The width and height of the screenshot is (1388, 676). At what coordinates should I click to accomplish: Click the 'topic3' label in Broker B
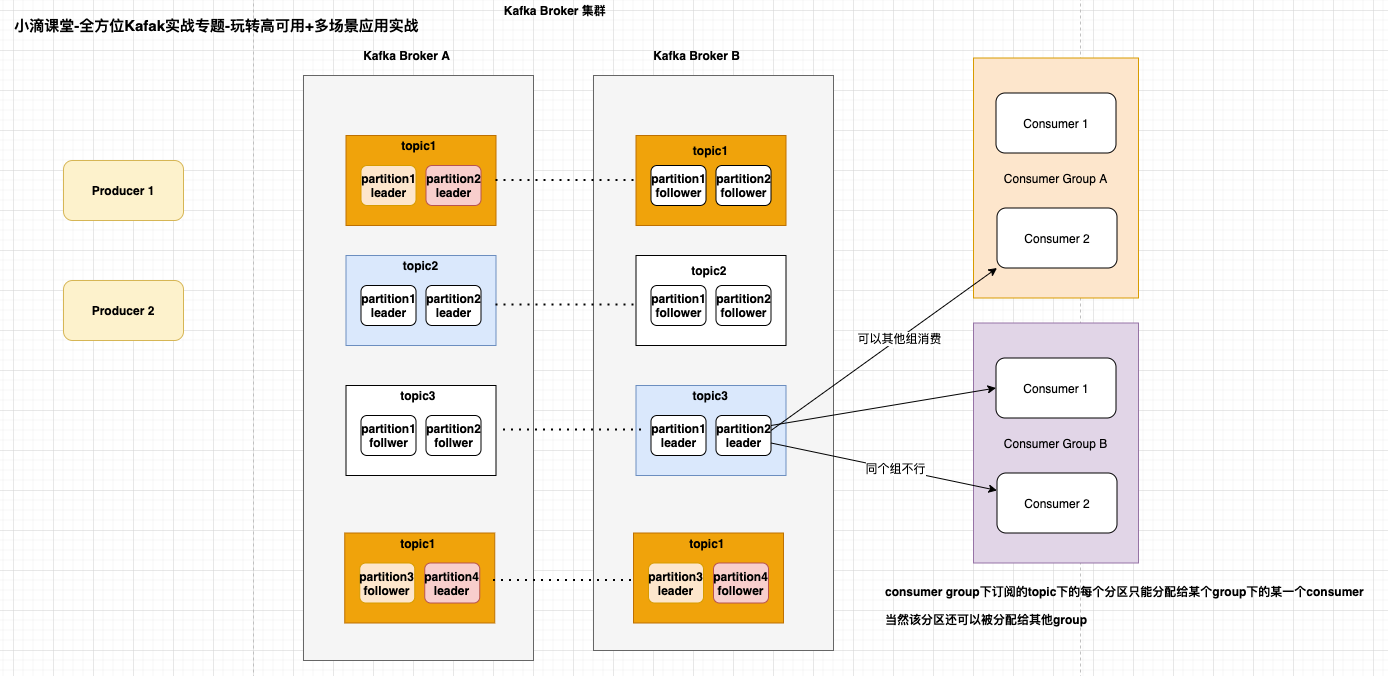tap(710, 396)
